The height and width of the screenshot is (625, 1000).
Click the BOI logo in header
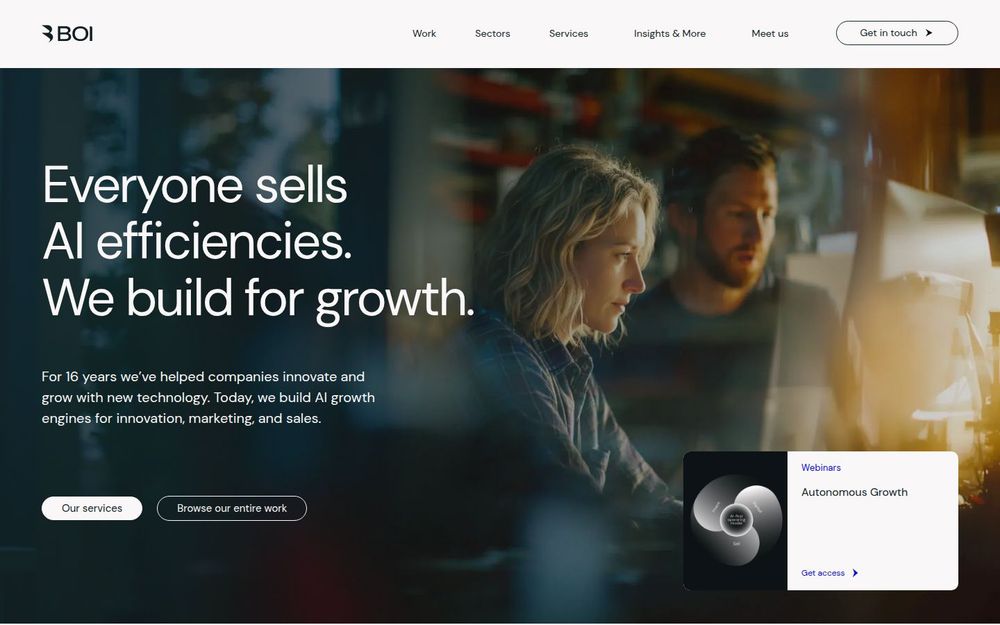(68, 34)
